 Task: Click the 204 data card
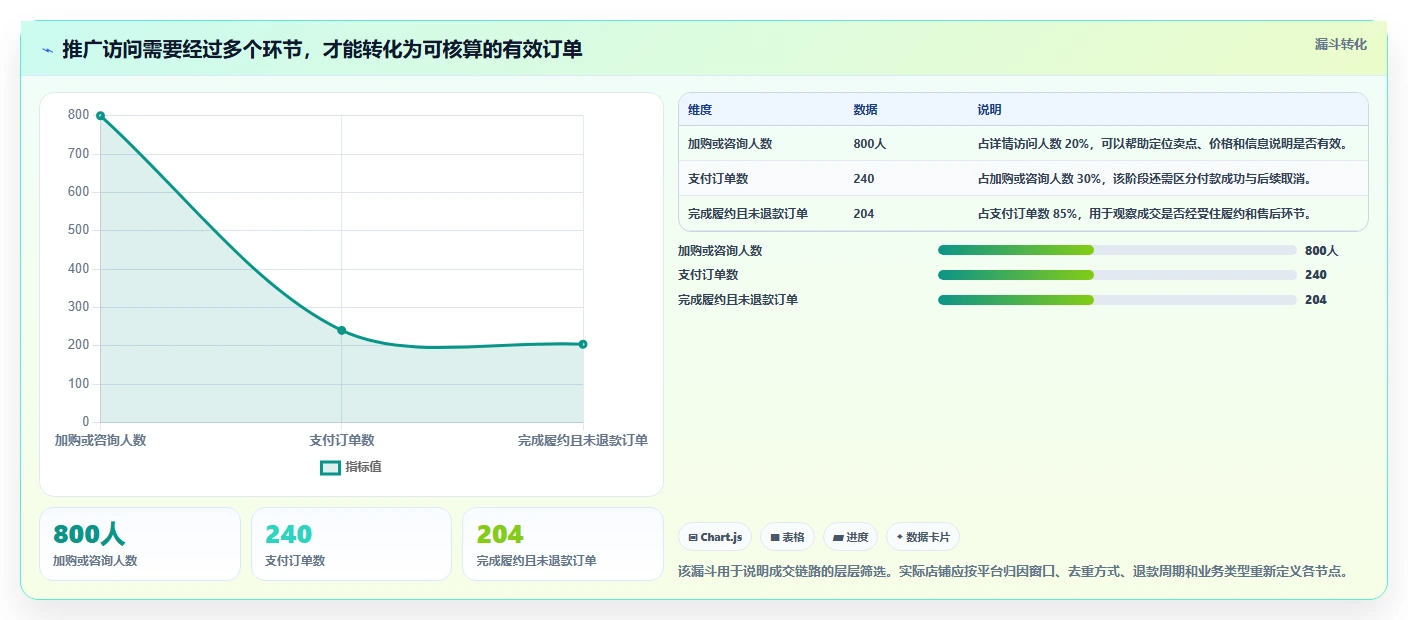point(563,544)
